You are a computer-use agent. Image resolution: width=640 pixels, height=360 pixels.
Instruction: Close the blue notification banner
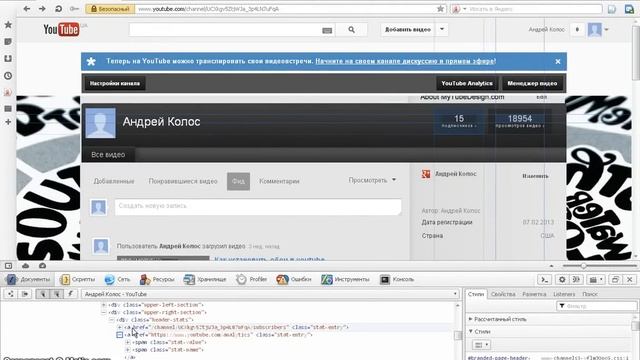click(558, 62)
